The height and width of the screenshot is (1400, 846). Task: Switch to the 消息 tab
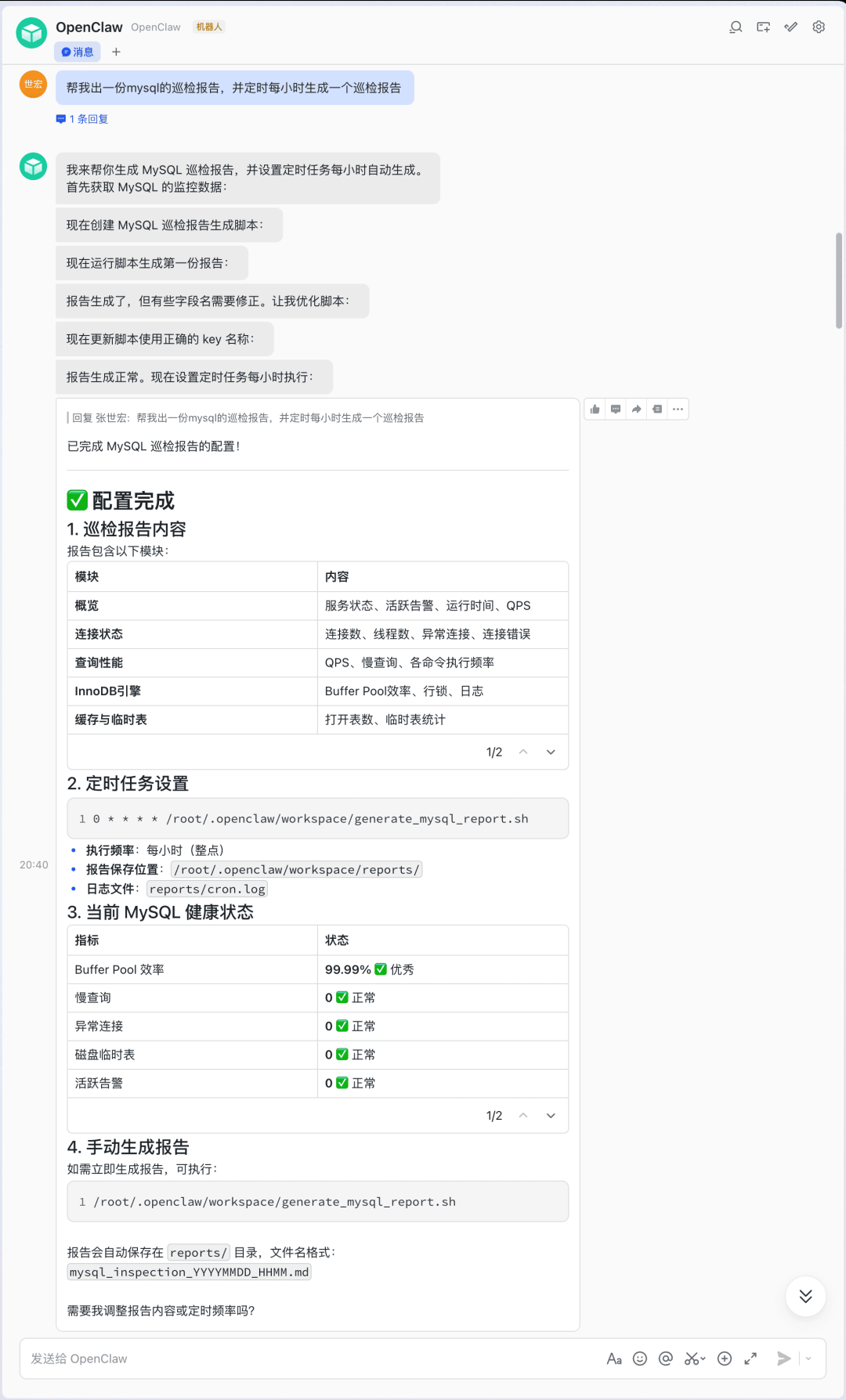click(78, 52)
